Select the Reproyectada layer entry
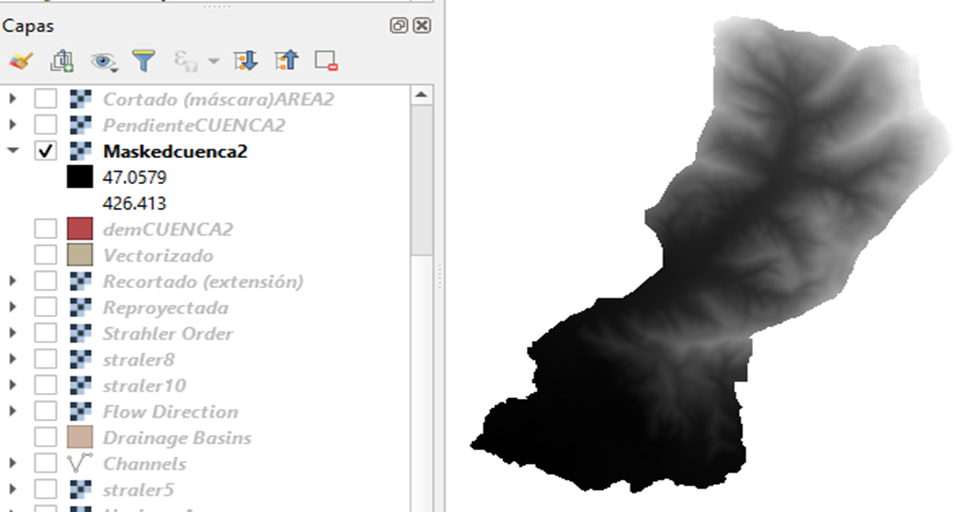 pos(165,308)
